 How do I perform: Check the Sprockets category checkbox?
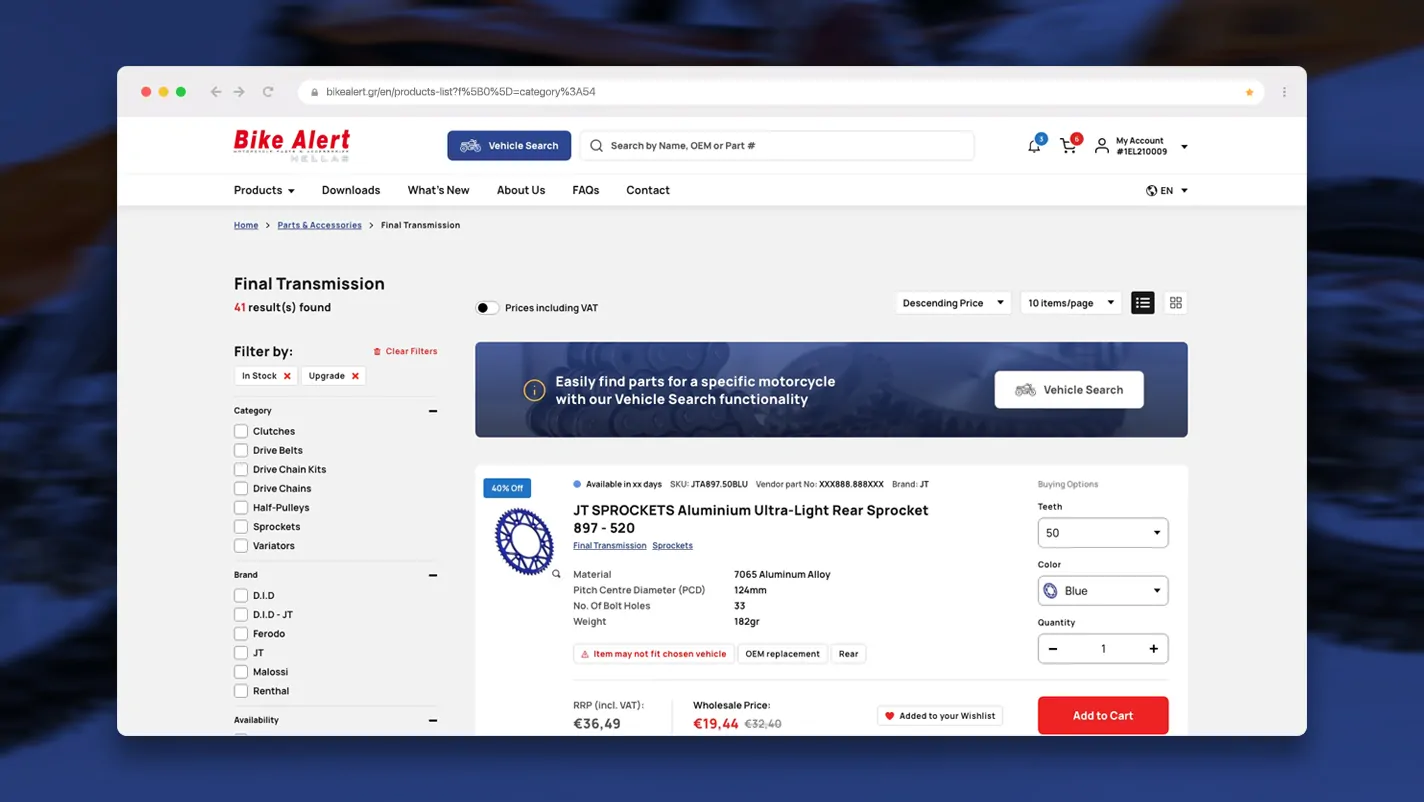(x=241, y=526)
